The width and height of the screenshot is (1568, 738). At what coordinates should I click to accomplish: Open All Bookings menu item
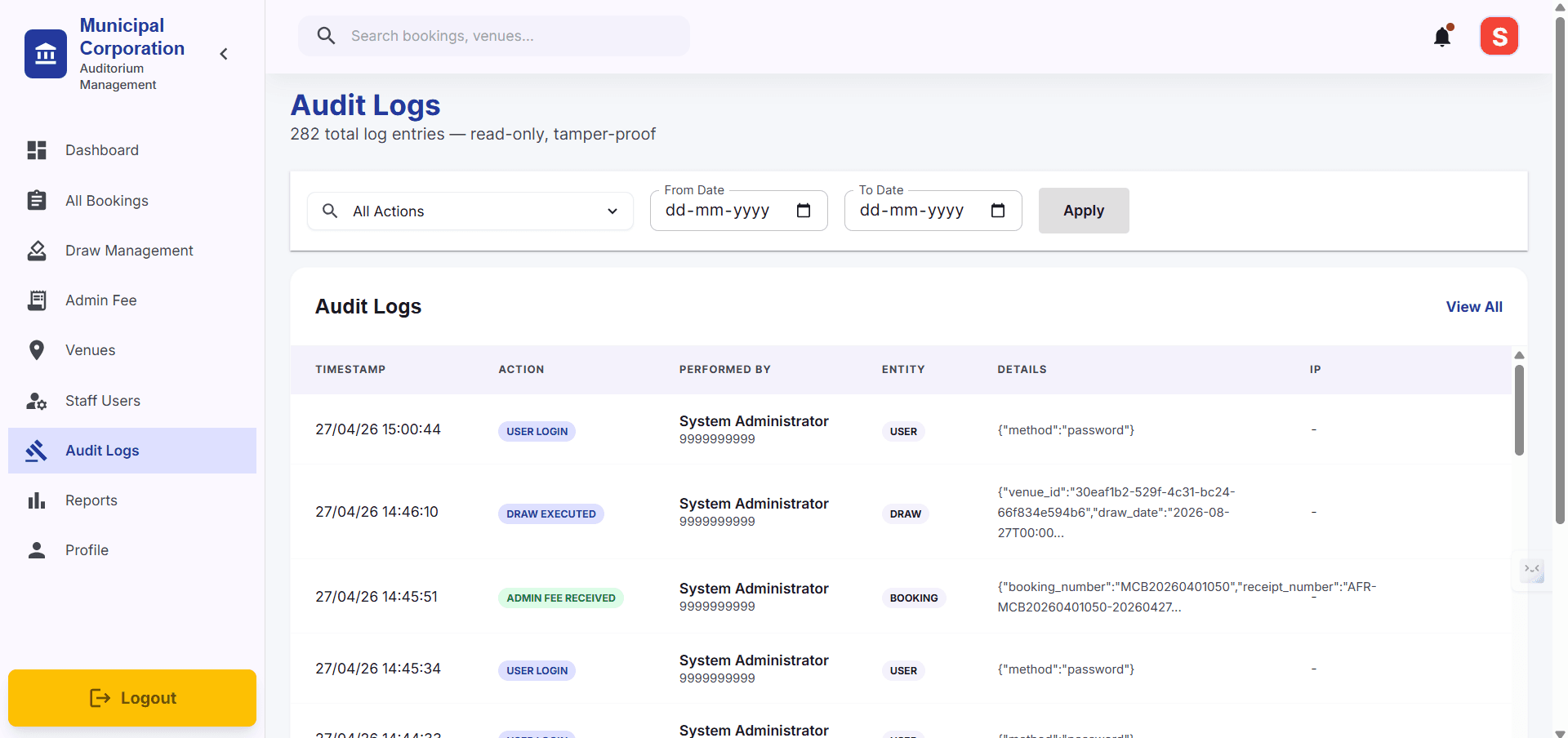pyautogui.click(x=132, y=200)
